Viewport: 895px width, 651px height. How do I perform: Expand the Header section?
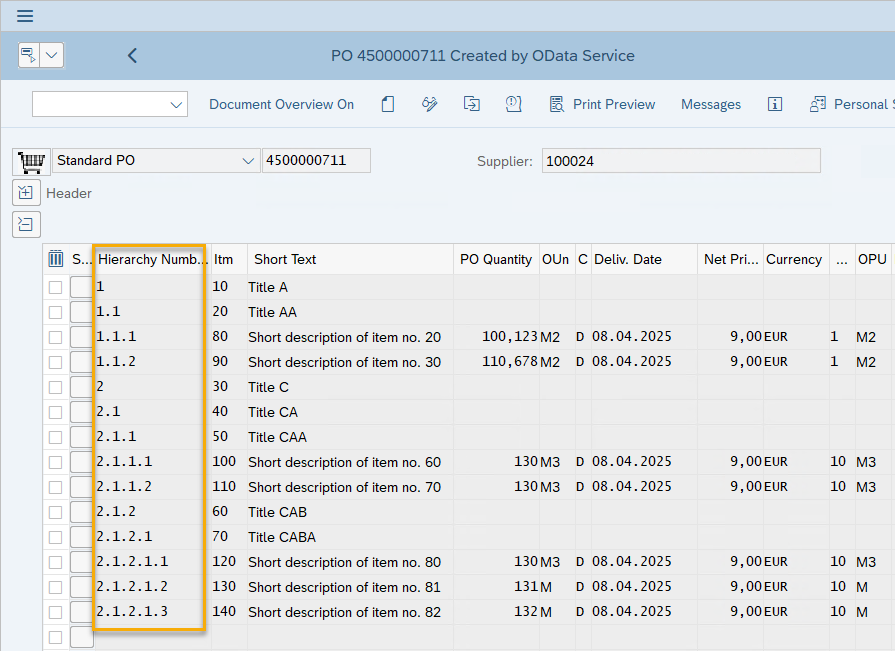coord(26,193)
